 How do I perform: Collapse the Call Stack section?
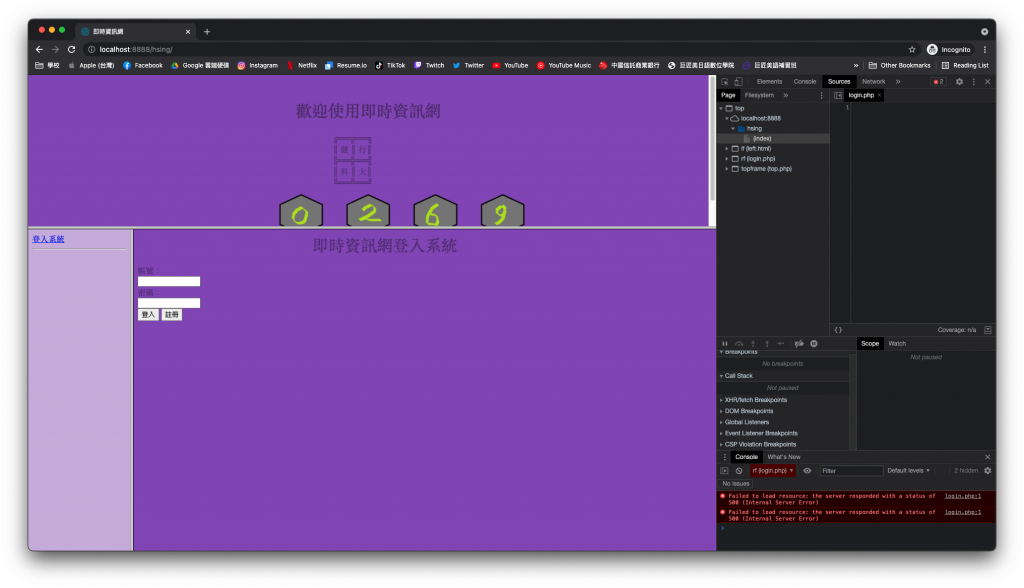(739, 376)
